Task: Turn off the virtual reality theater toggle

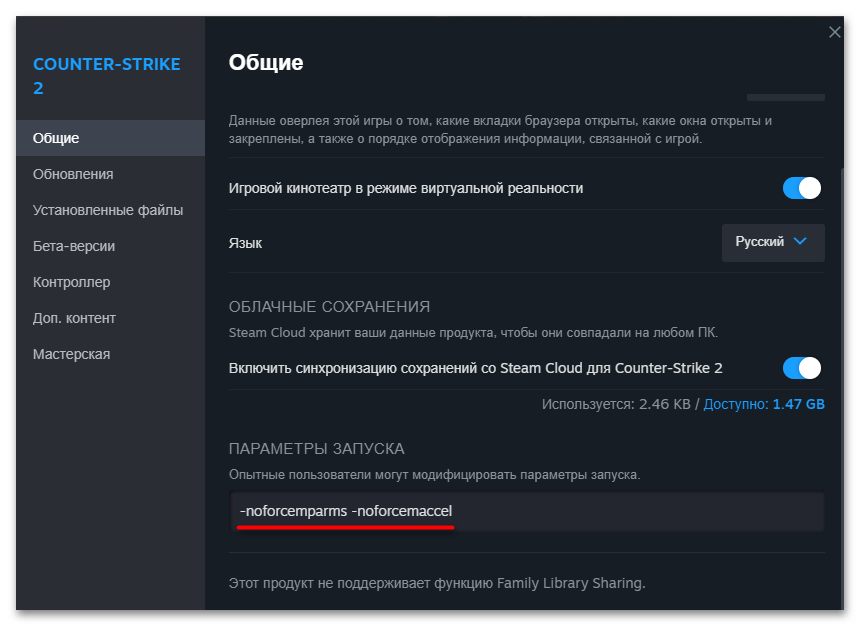Action: coord(801,187)
